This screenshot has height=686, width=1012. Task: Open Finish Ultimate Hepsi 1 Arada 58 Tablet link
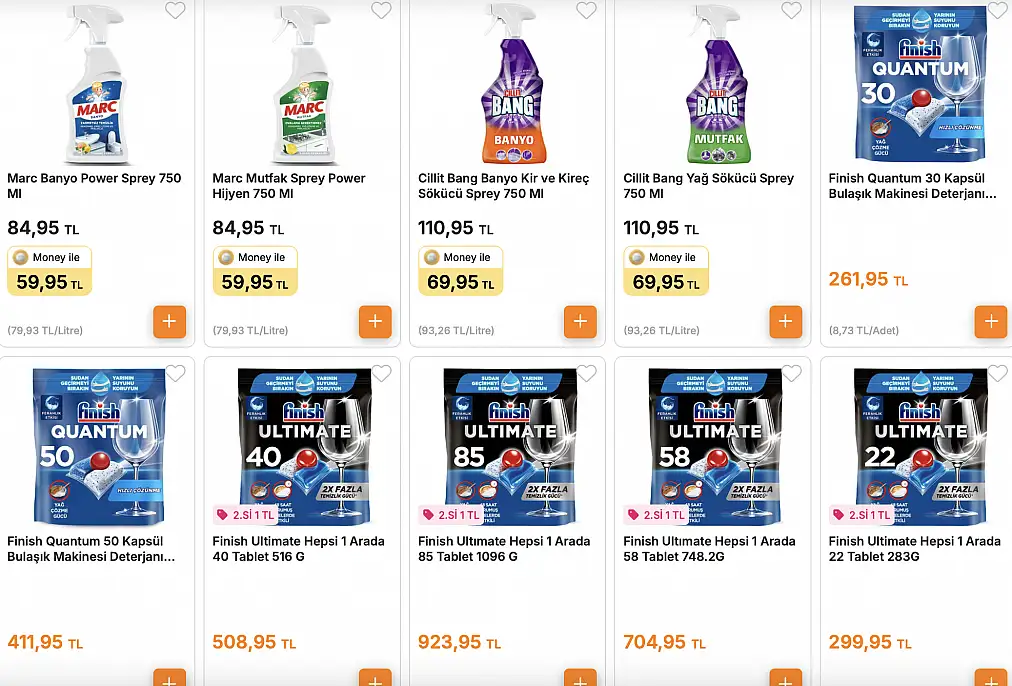pos(709,549)
